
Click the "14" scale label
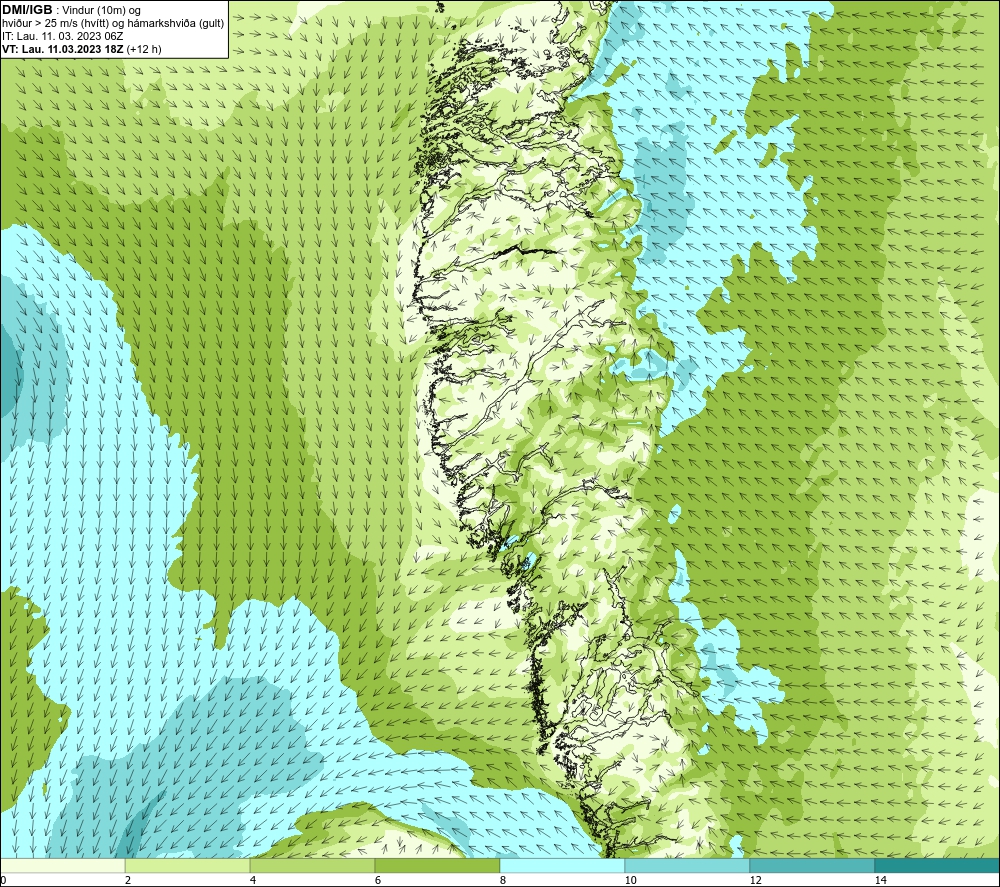pos(880,880)
